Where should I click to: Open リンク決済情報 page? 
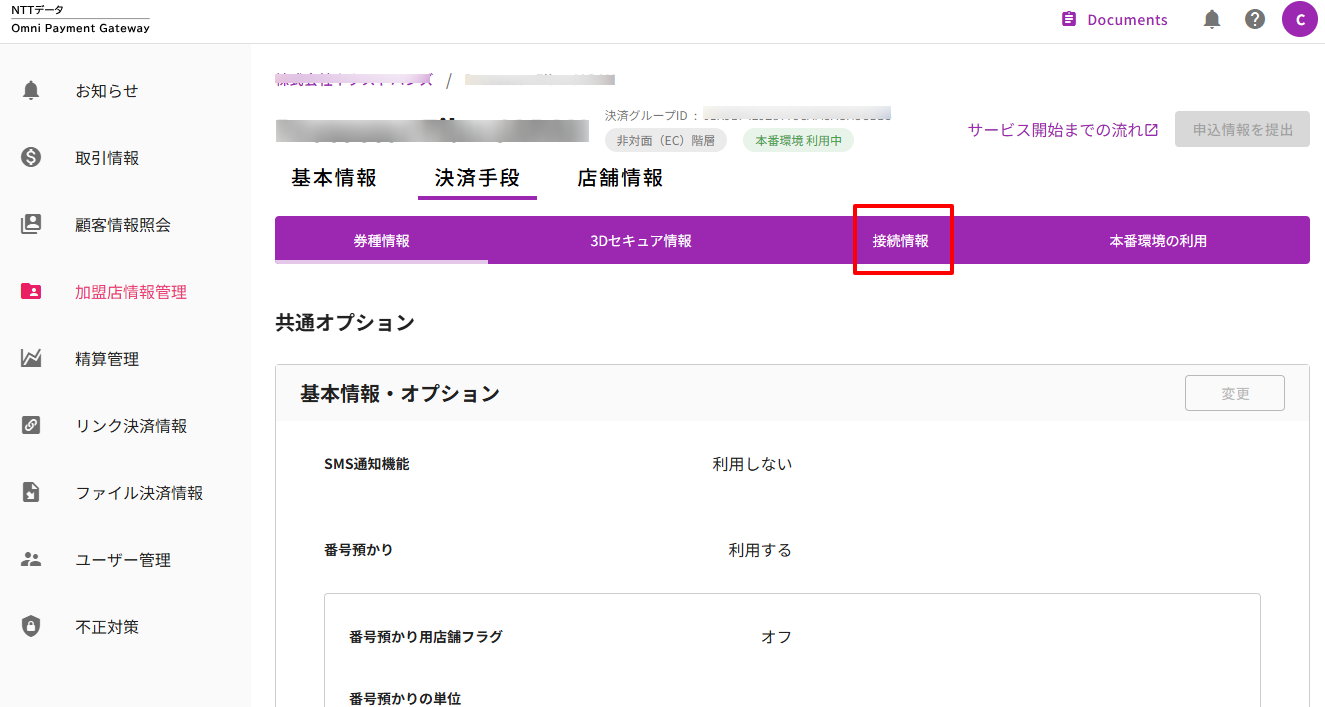click(131, 426)
